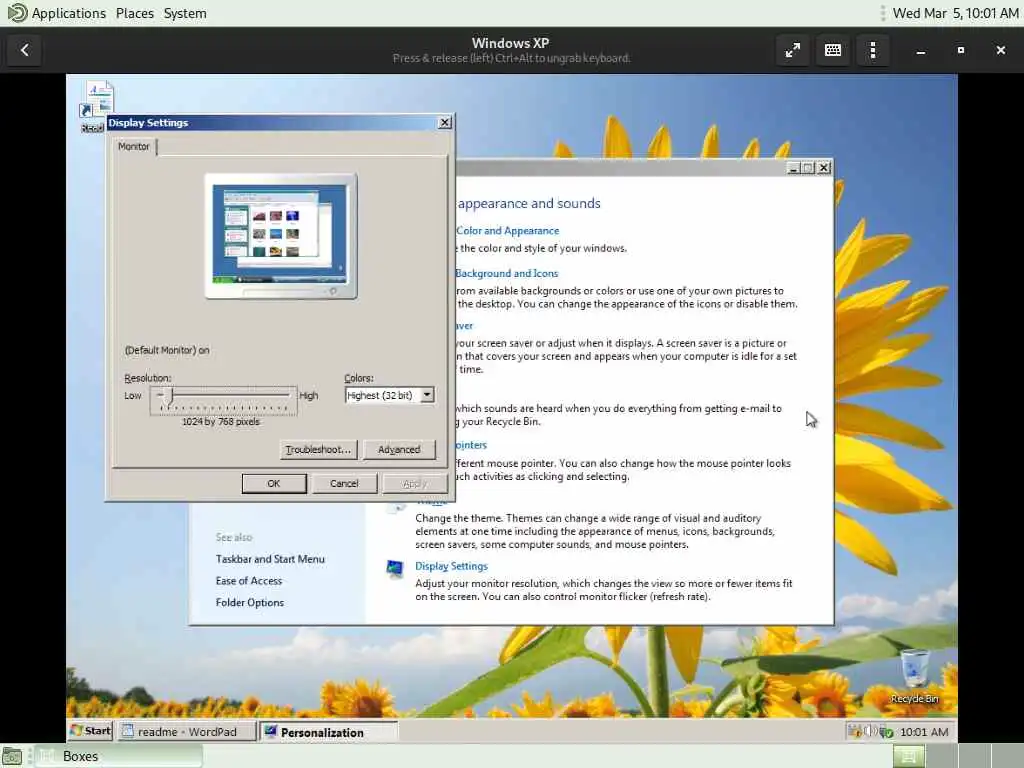
Task: Switch to readme - WordPad taskbar button
Action: (187, 731)
